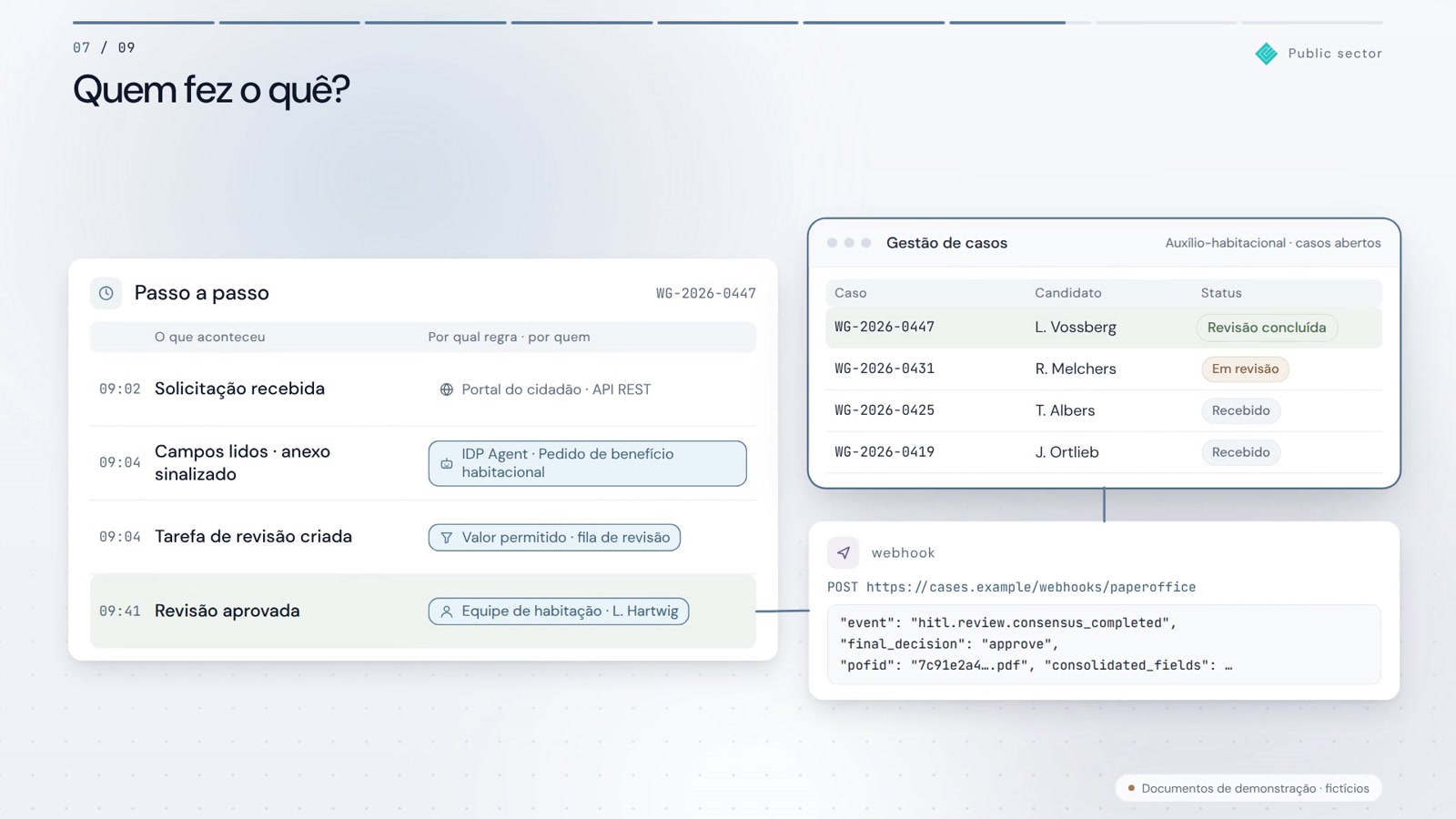Click the Portal do cidadão API REST label
The height and width of the screenshot is (819, 1456).
pyautogui.click(x=556, y=389)
